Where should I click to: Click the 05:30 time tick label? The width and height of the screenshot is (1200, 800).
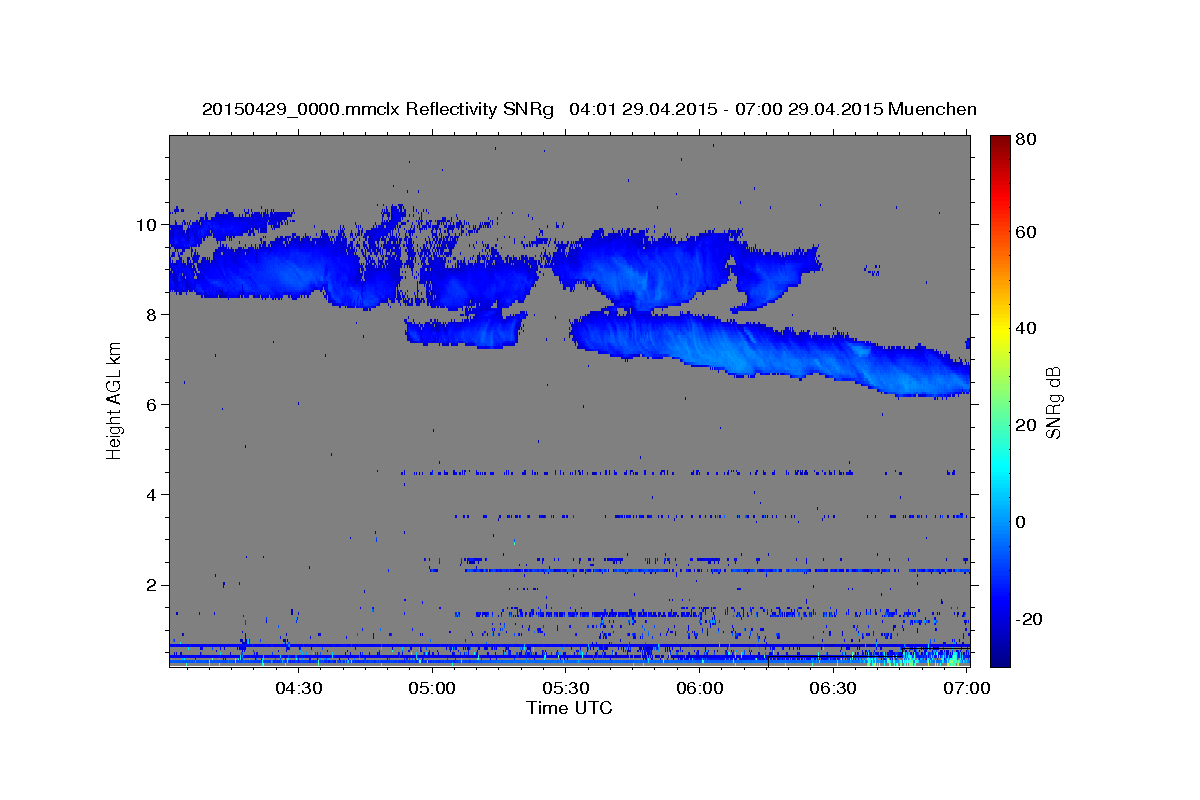click(x=566, y=688)
